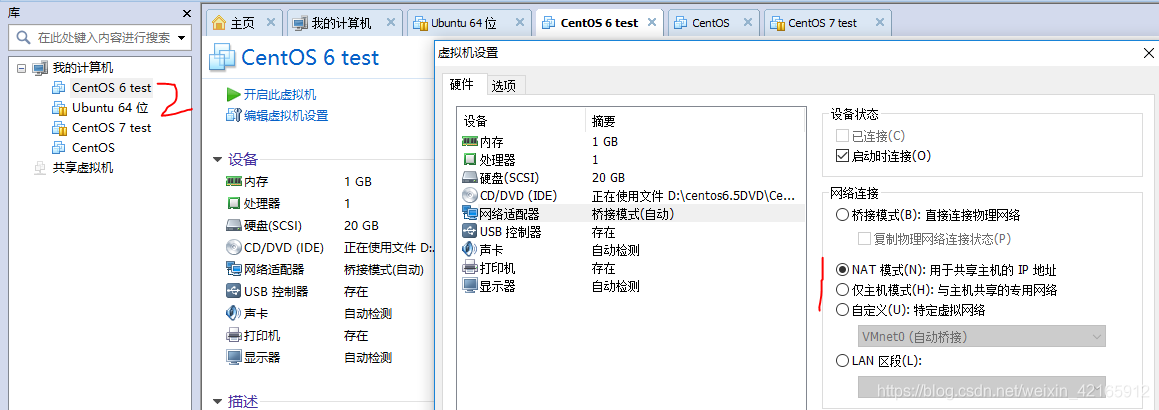Collapse the 描述 section in summary
The width and height of the screenshot is (1159, 410).
point(217,402)
